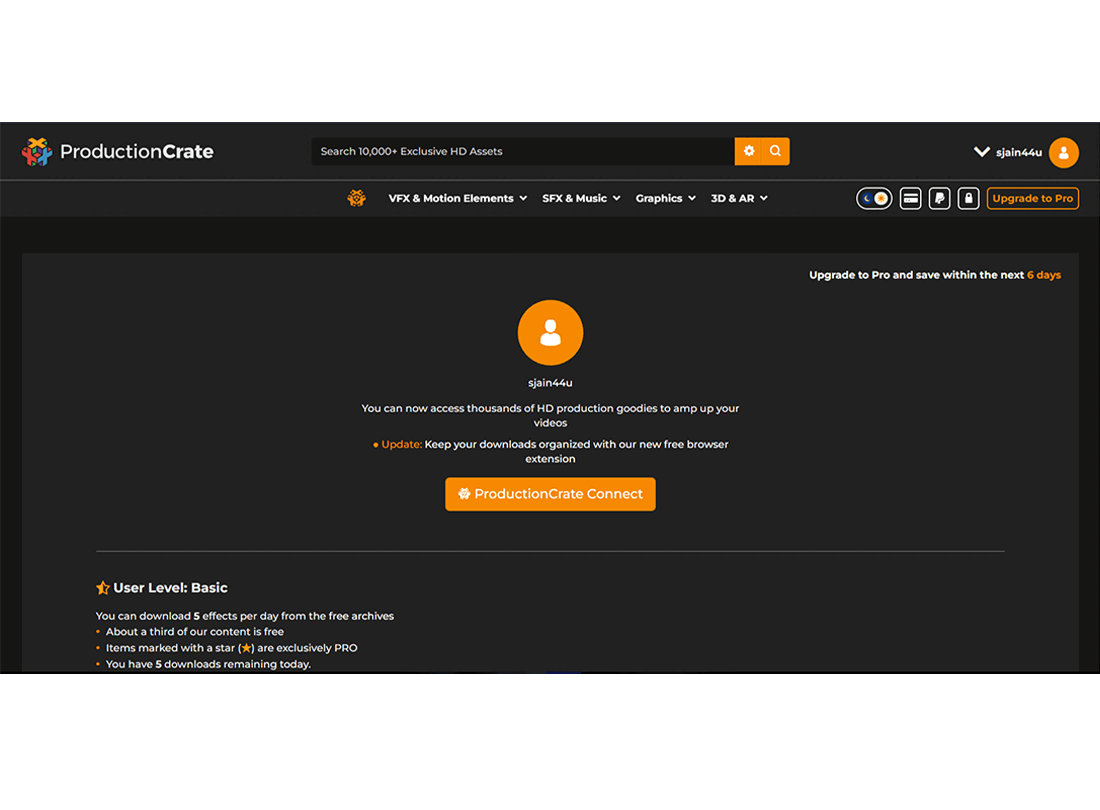1100x810 pixels.
Task: Expand the 3D & AR menu
Action: coord(739,198)
